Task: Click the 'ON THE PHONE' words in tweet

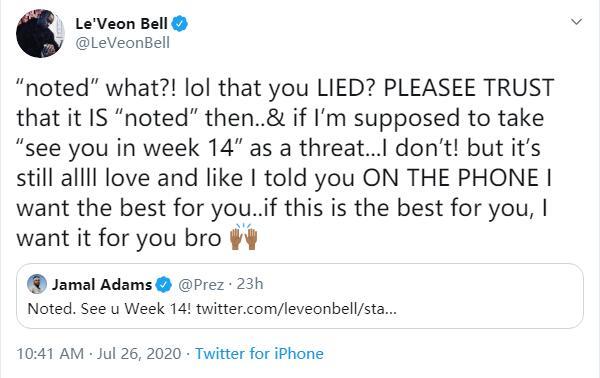Action: [451, 178]
